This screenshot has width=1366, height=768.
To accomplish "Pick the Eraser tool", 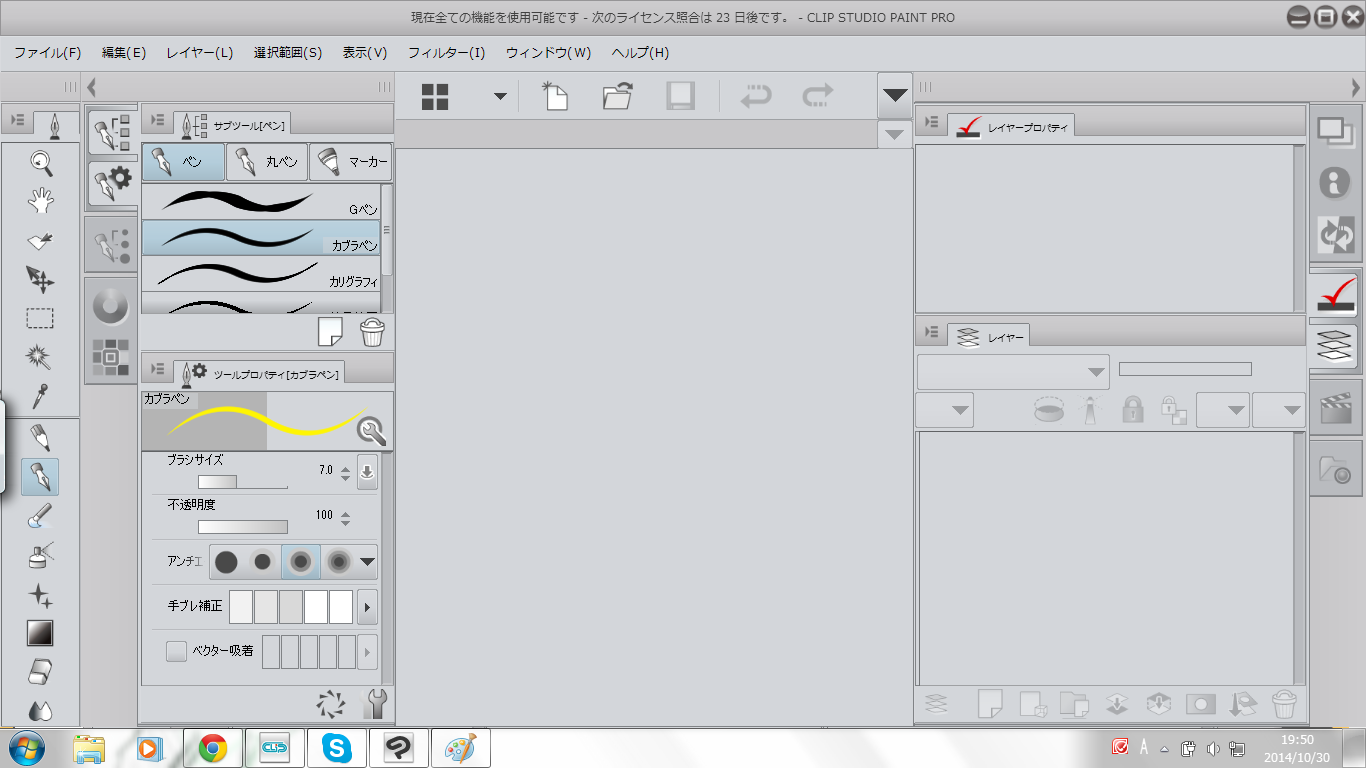I will (x=40, y=672).
